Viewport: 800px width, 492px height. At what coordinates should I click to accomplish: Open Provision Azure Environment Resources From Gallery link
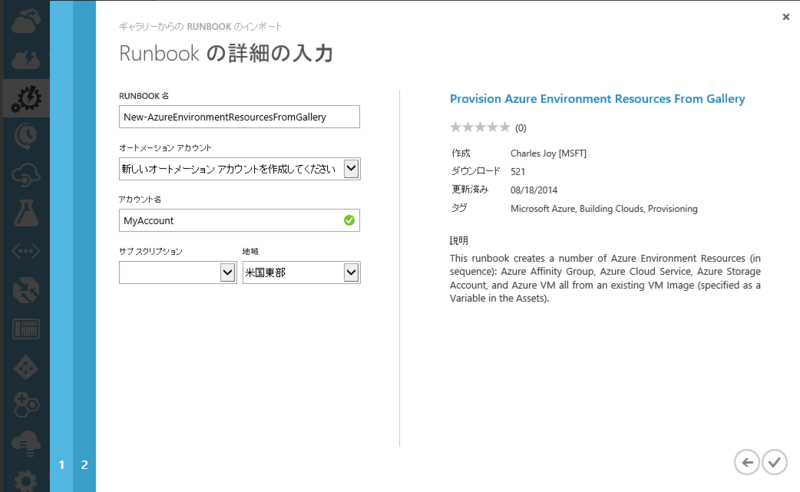(x=597, y=99)
